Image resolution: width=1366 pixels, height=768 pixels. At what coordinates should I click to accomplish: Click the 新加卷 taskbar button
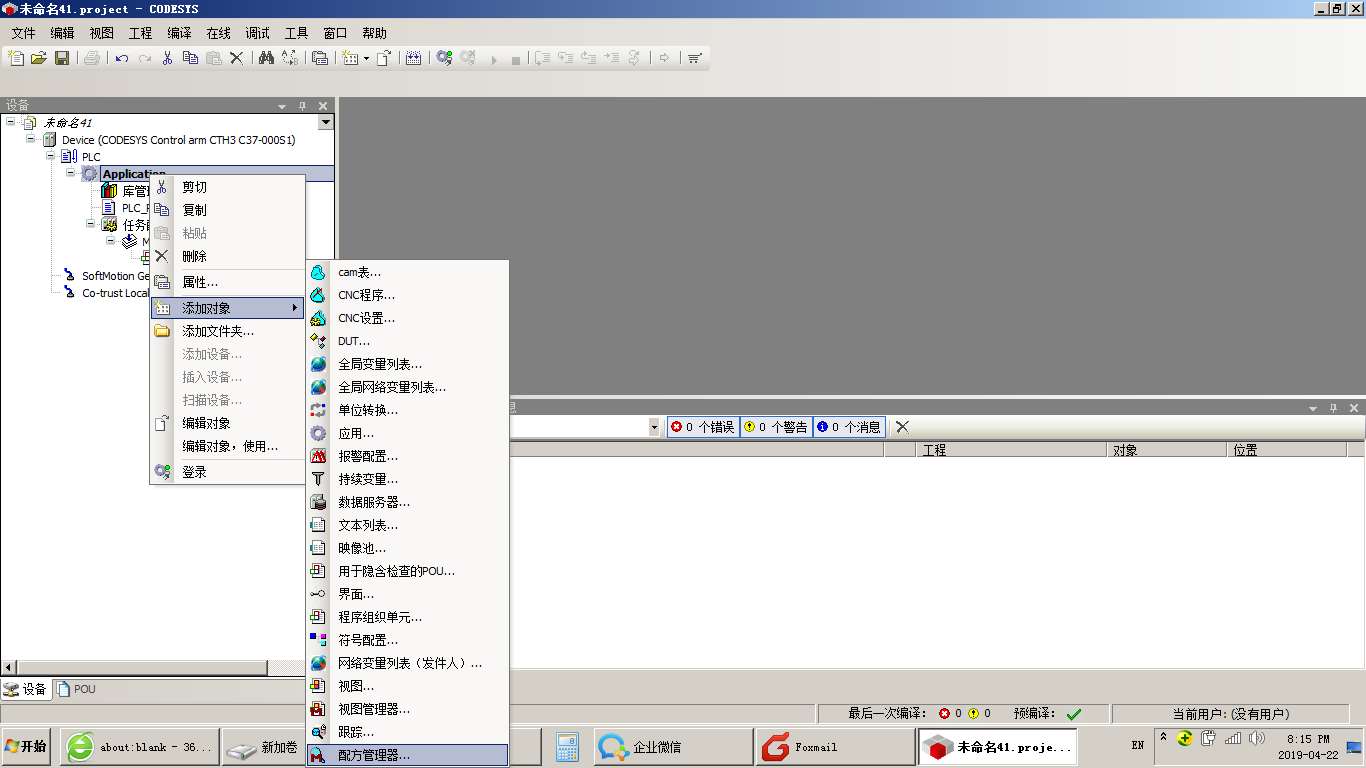pyautogui.click(x=264, y=747)
